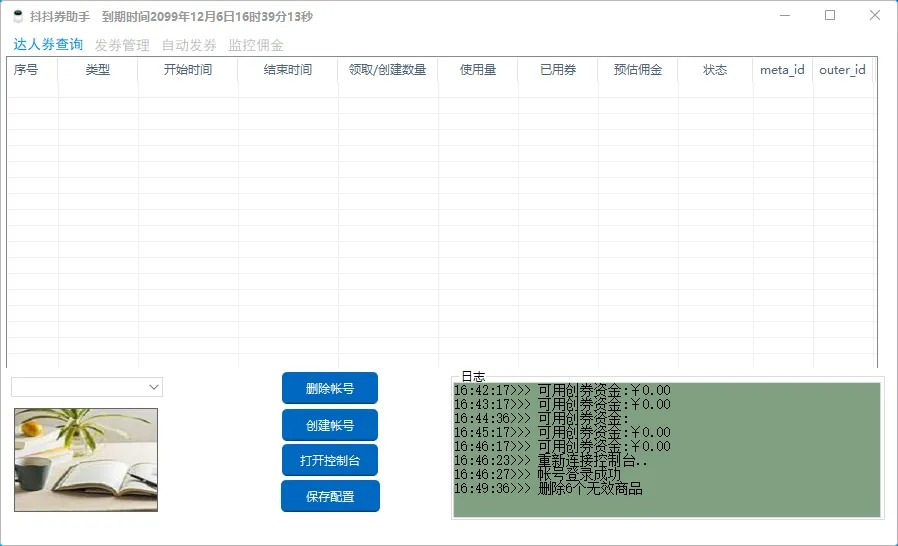Open the 自动发券 tab
The image size is (898, 546).
click(x=189, y=45)
